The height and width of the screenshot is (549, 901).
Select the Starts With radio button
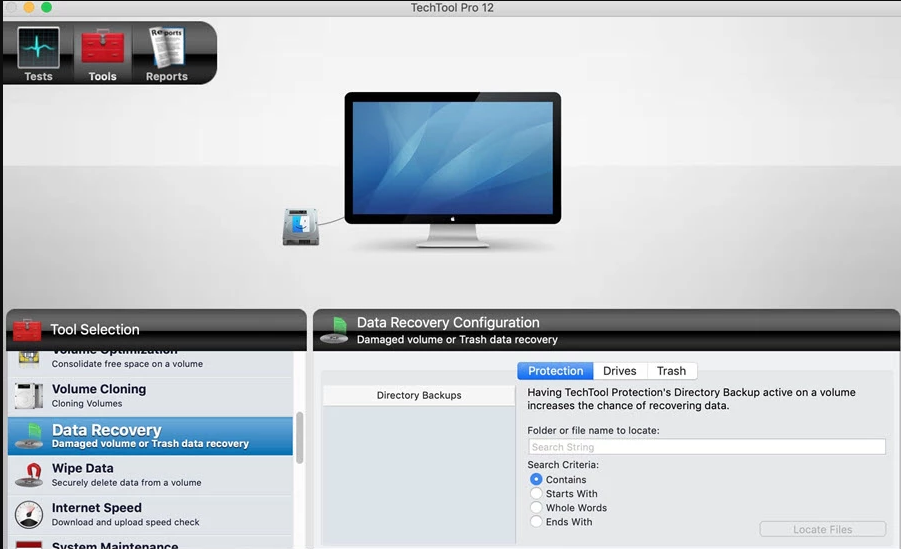536,493
